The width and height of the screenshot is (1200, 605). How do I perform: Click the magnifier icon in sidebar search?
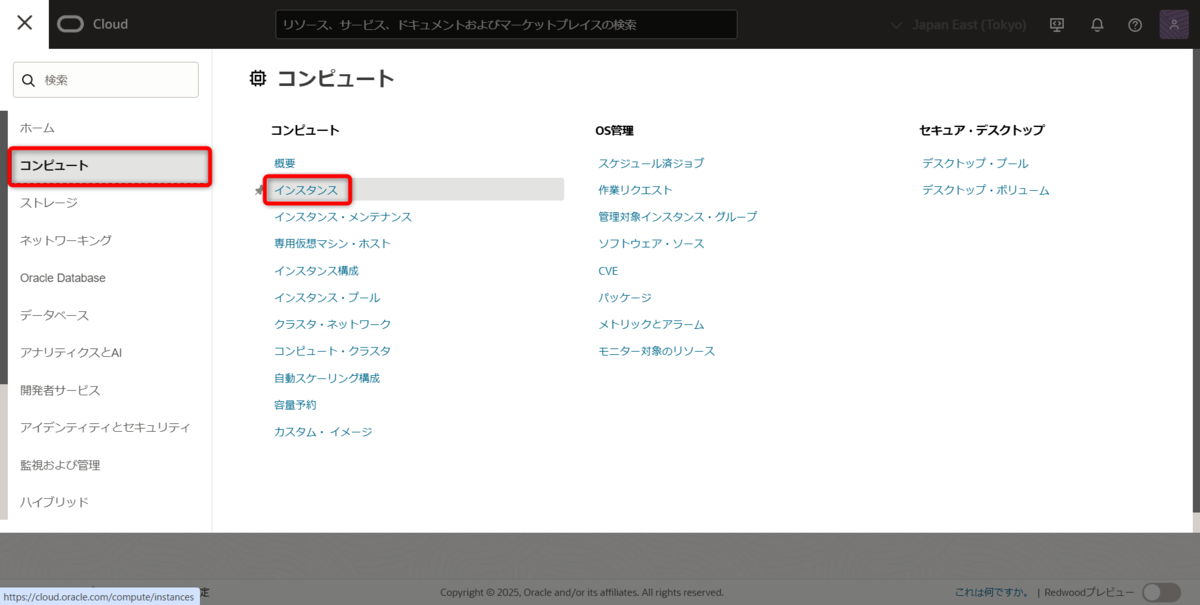[28, 80]
